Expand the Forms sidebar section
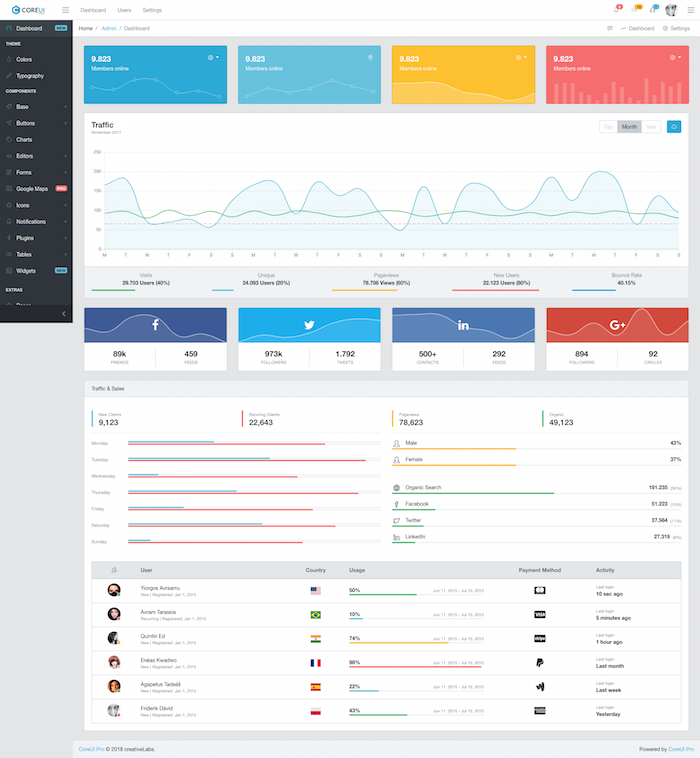 tap(36, 173)
